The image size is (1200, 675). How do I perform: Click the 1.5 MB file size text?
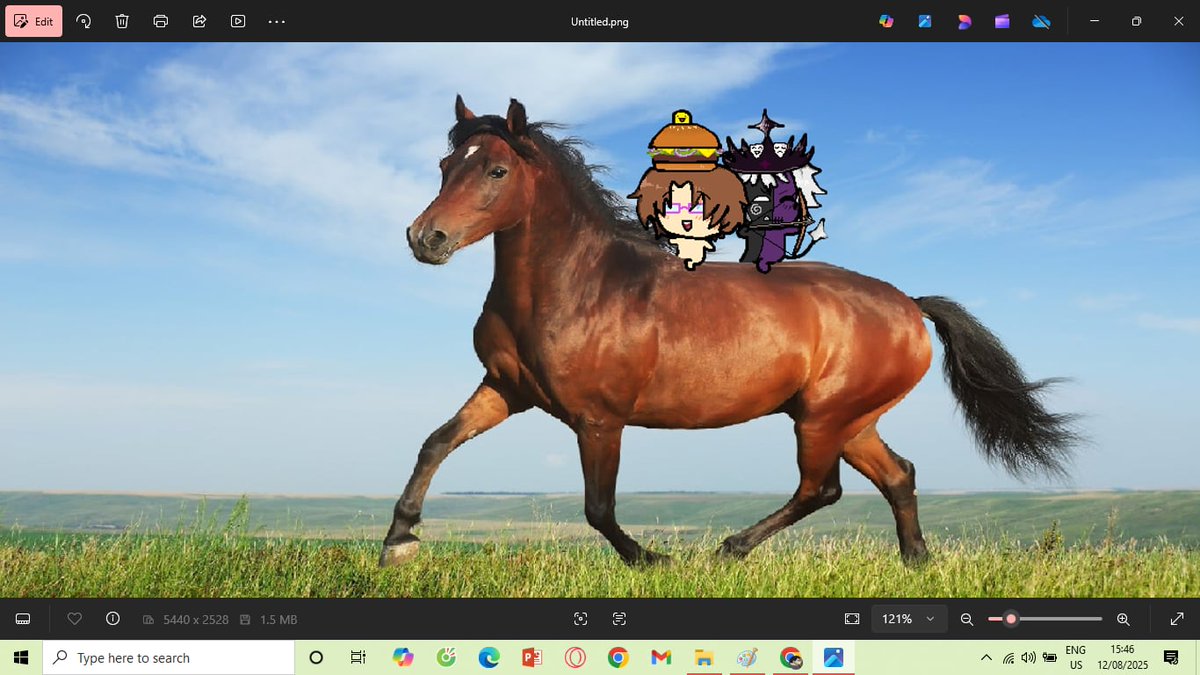279,620
